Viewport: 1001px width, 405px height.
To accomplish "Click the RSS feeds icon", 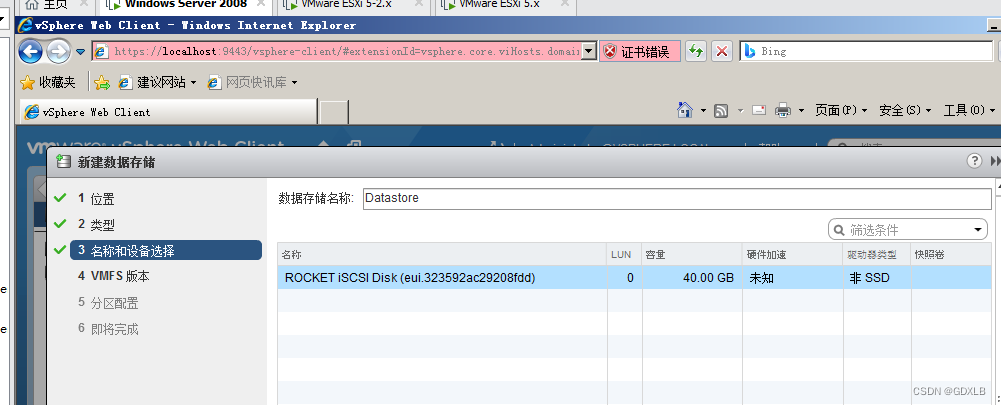I will click(x=721, y=111).
